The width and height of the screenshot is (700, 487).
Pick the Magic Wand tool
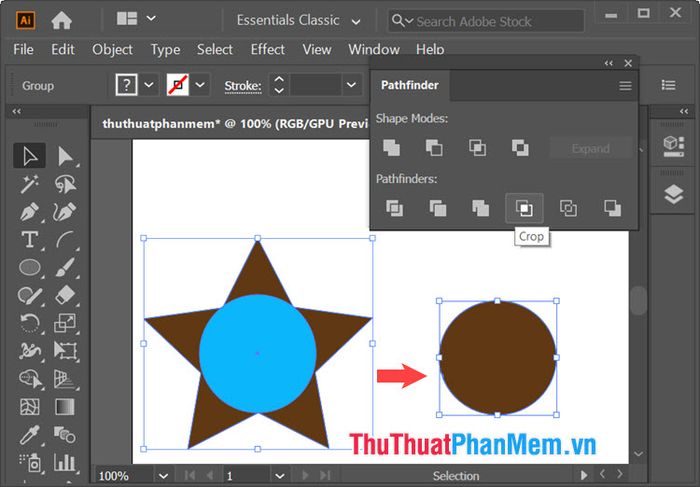click(29, 184)
